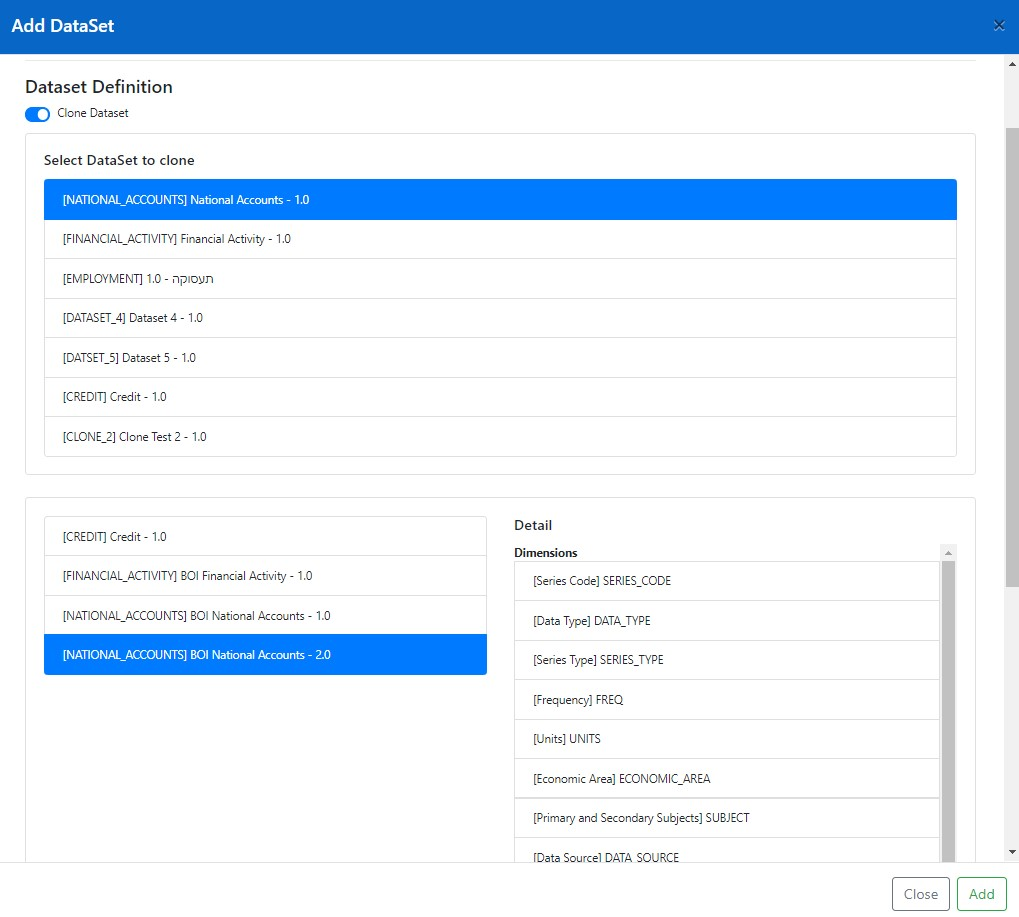Choose CREDIT dataset in clone list
The height and width of the screenshot is (917, 1019).
tap(500, 397)
